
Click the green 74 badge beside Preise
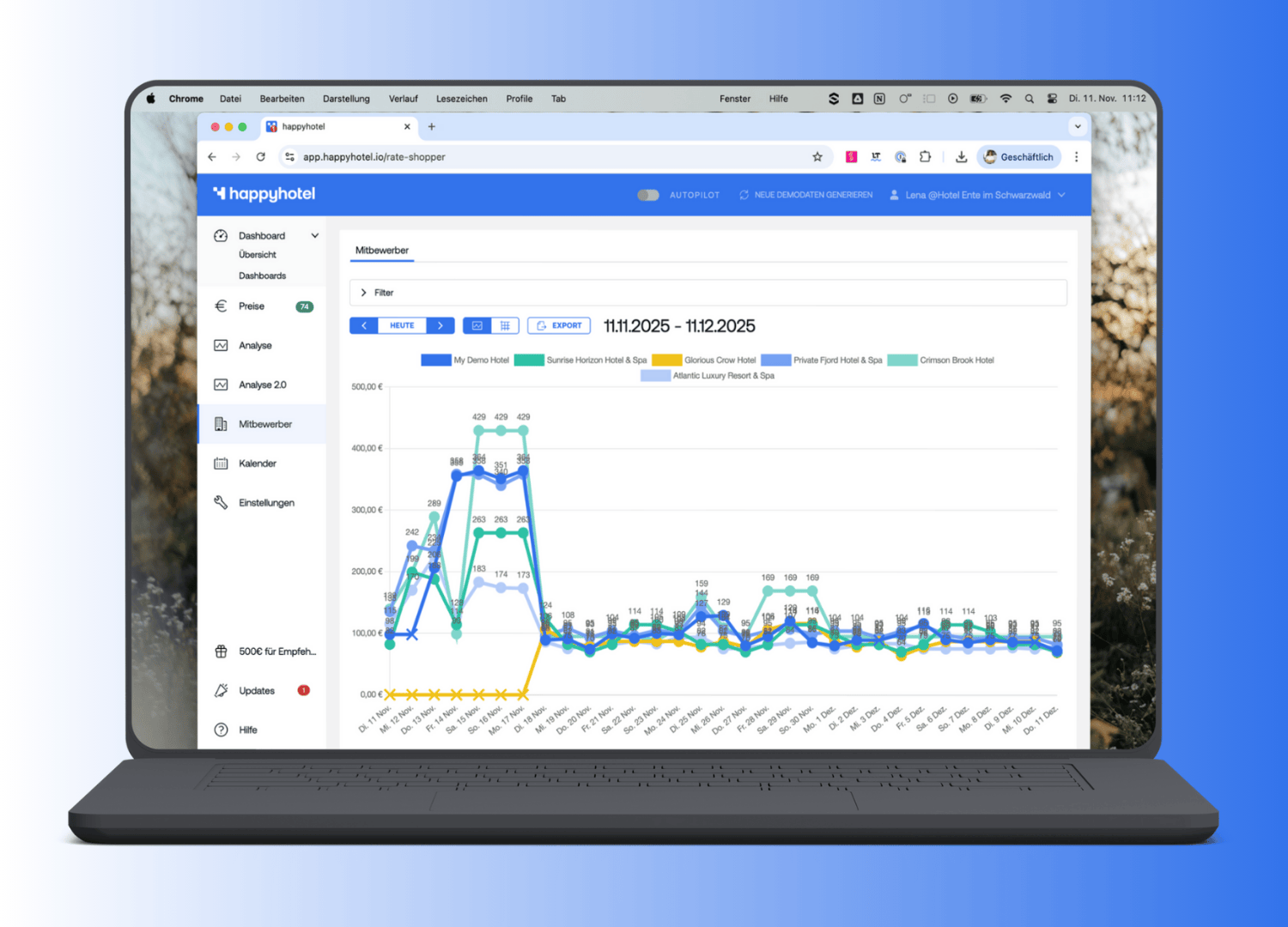304,307
